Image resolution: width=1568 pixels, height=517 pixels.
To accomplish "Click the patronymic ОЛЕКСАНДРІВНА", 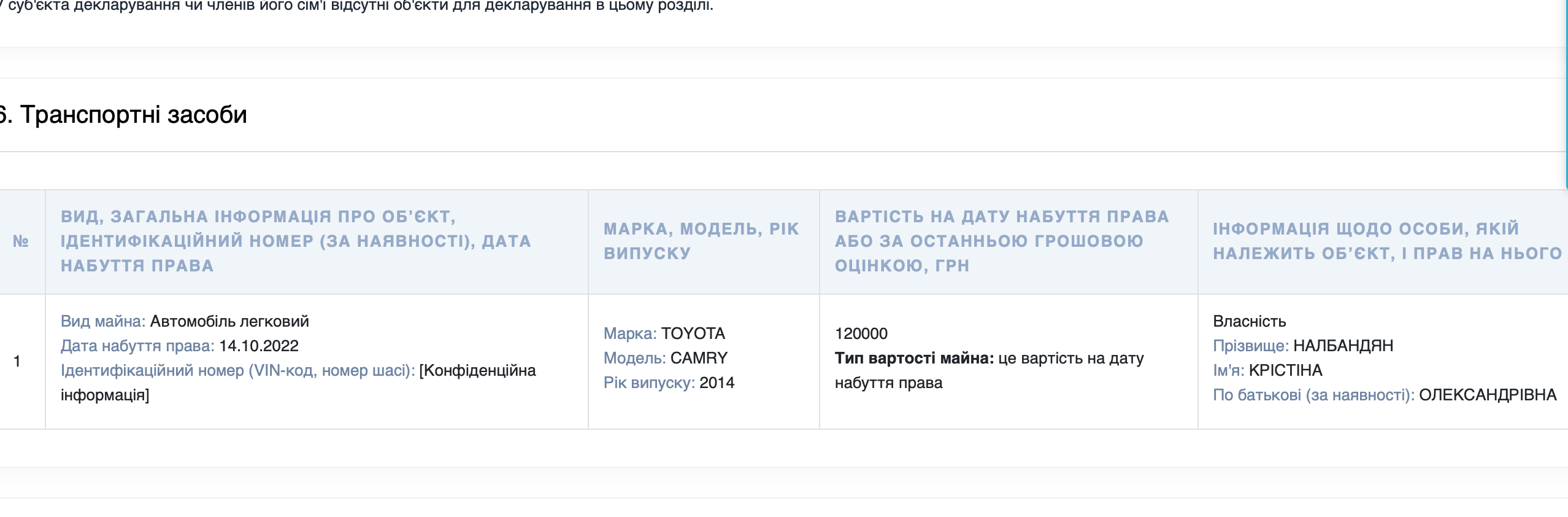I will (x=1487, y=395).
